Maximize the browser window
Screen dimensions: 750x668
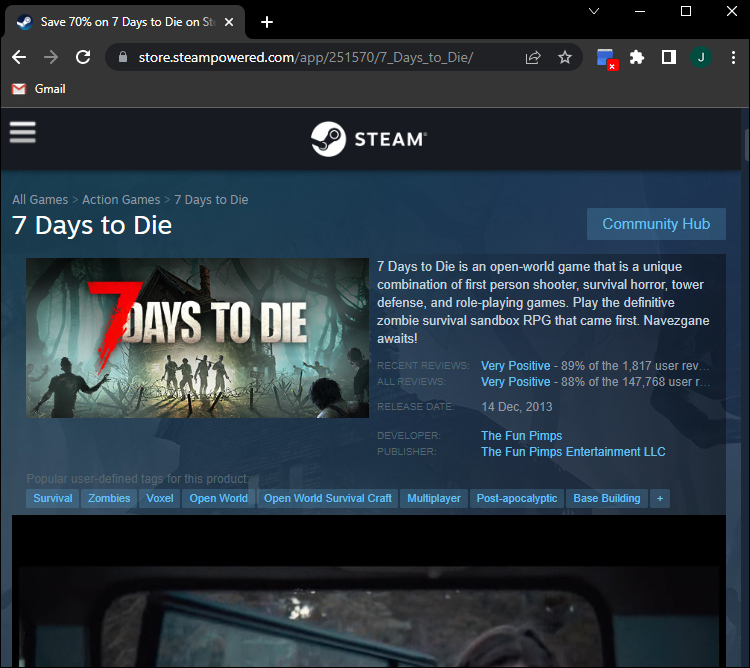pyautogui.click(x=686, y=11)
